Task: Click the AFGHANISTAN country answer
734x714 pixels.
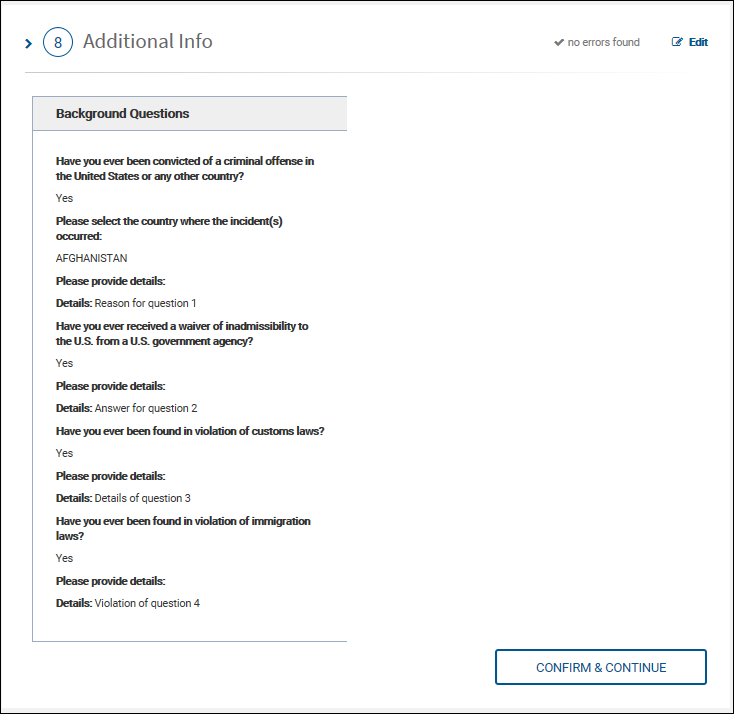Action: [x=92, y=258]
